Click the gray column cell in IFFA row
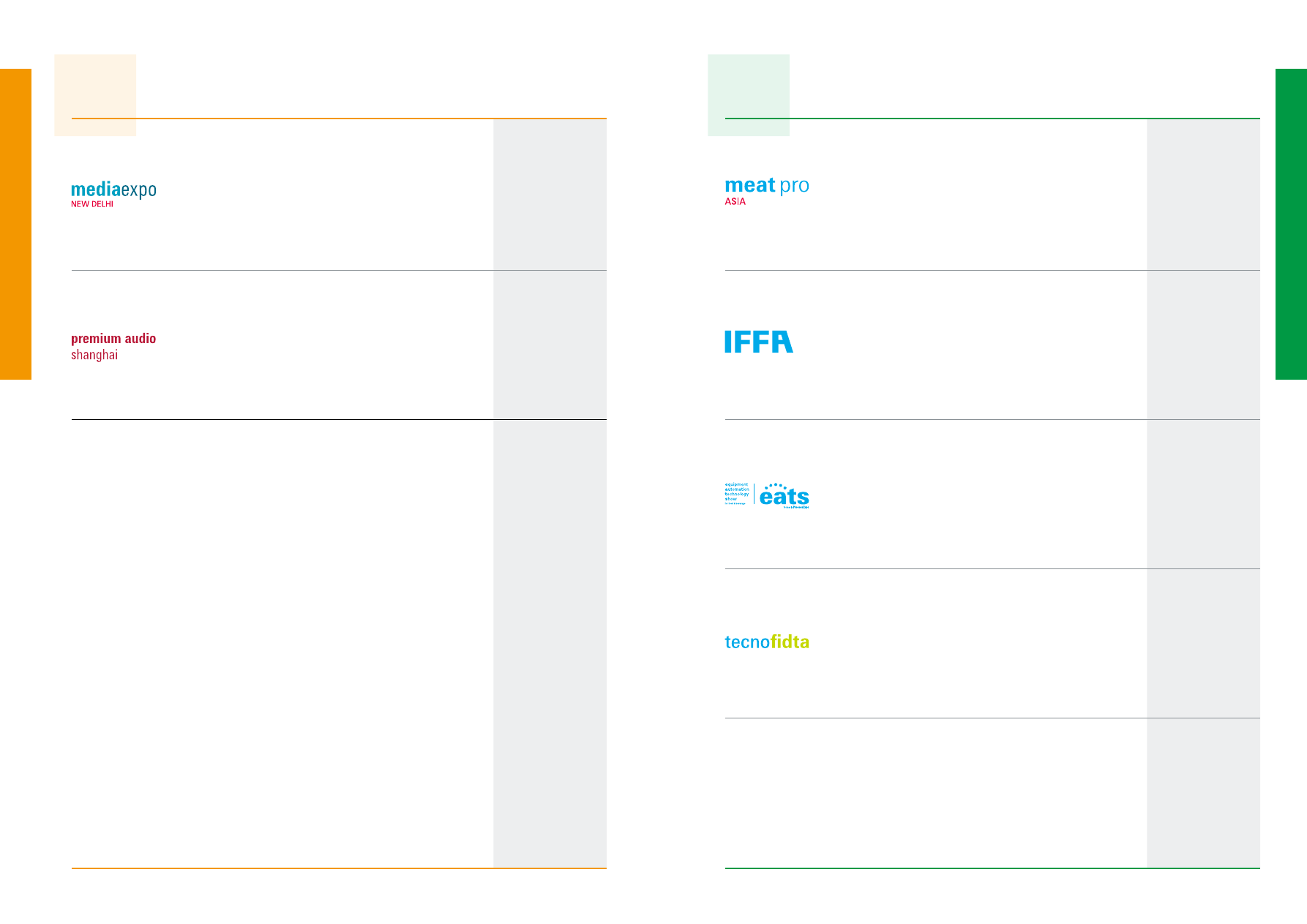Image resolution: width=1307 pixels, height=924 pixels. click(1203, 345)
